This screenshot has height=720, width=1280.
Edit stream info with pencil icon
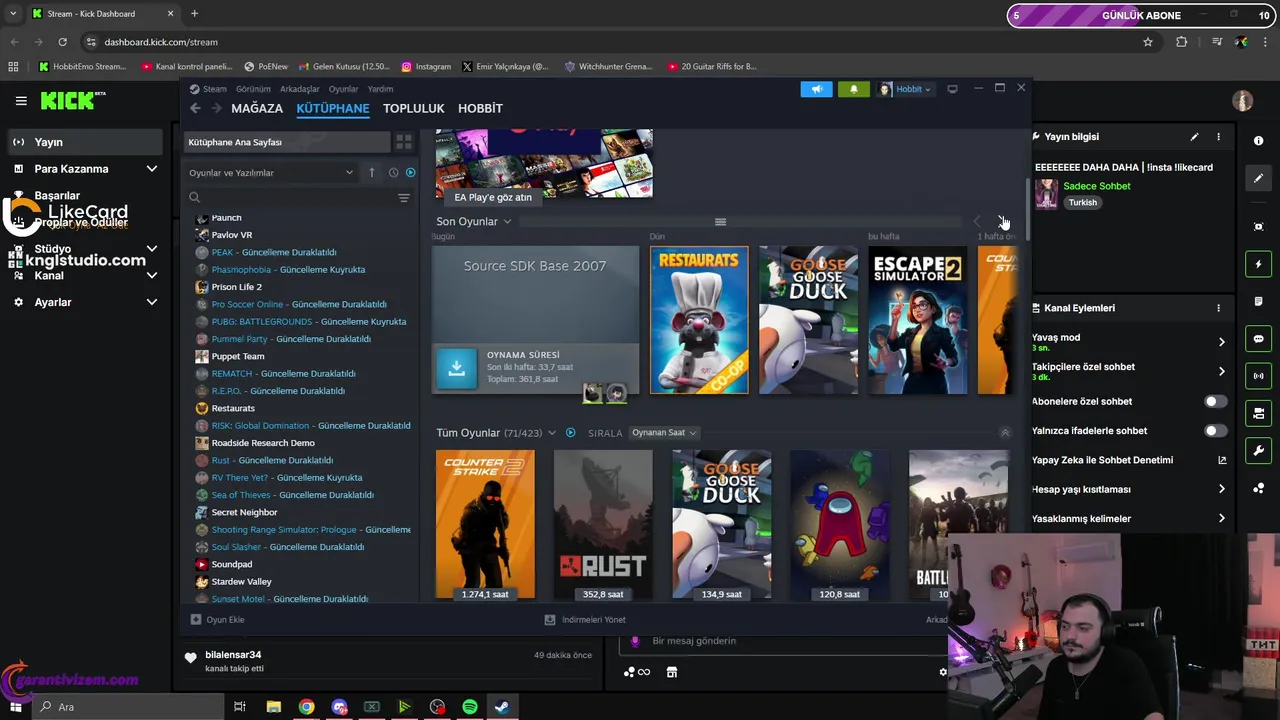point(1194,137)
